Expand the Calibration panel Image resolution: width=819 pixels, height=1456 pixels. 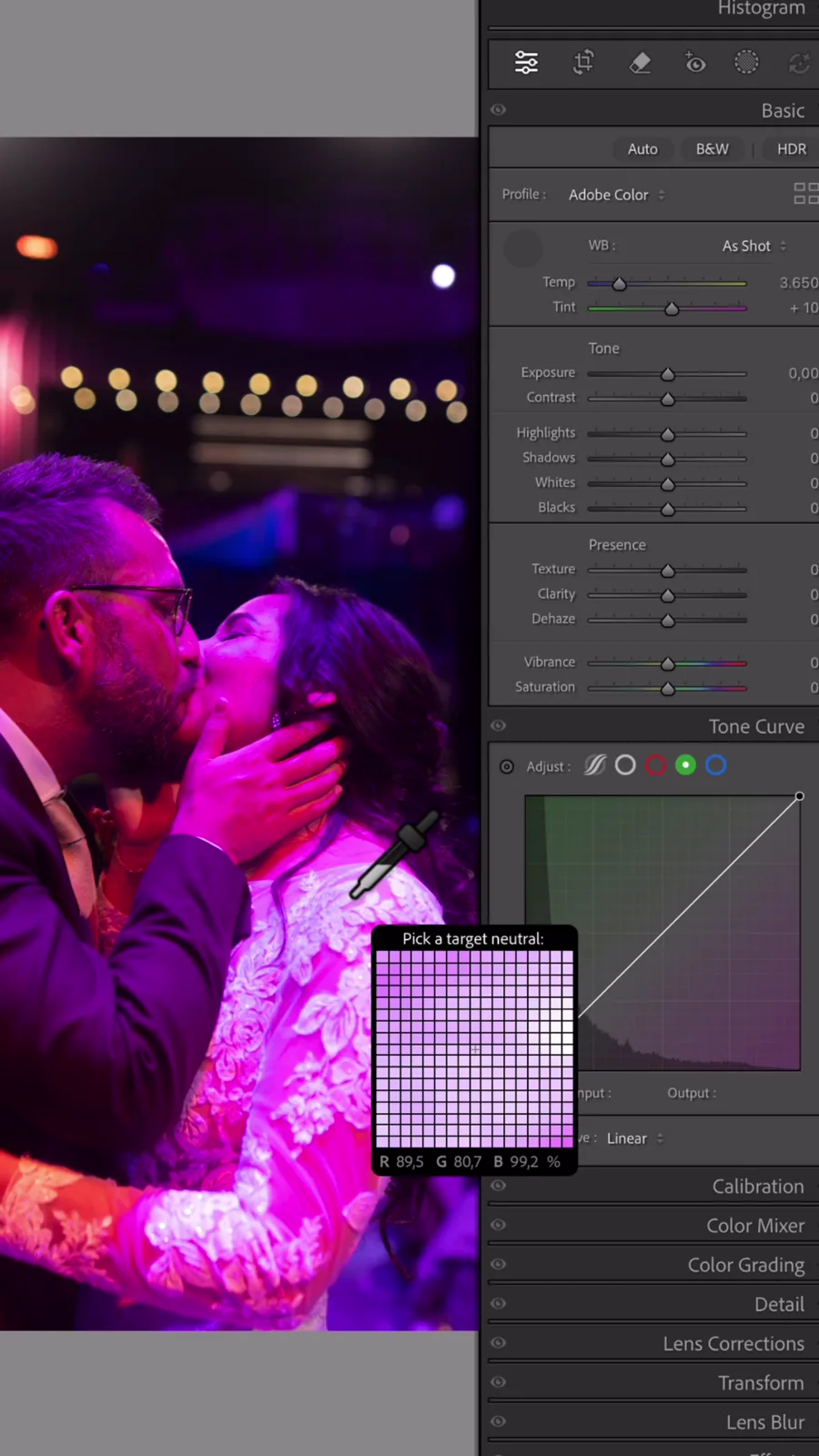pos(758,1186)
